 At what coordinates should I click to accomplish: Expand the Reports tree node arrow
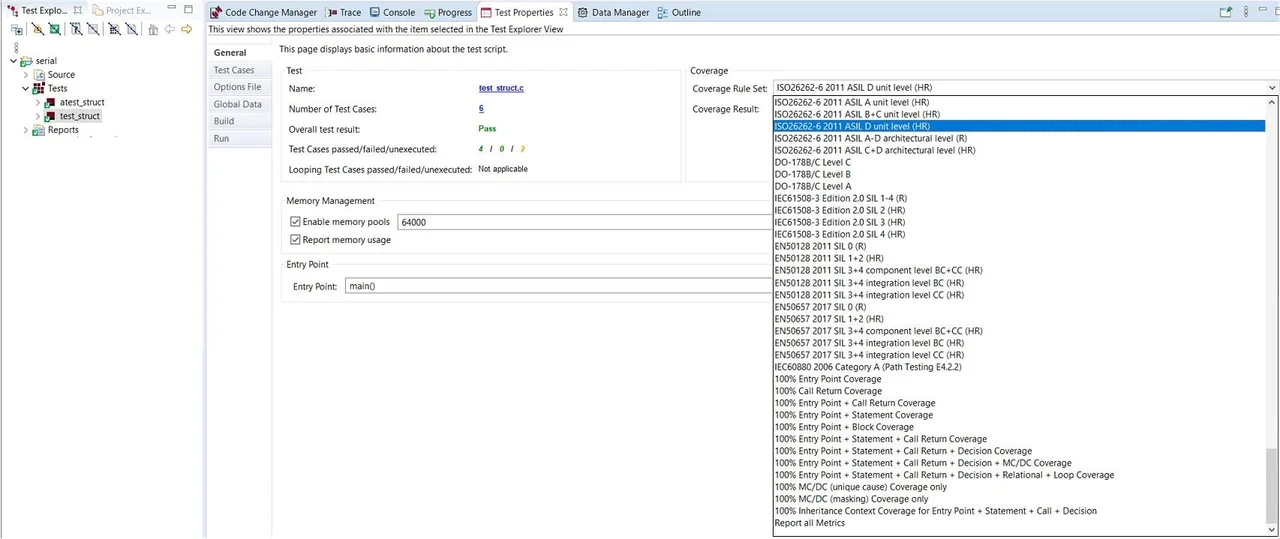coord(26,130)
